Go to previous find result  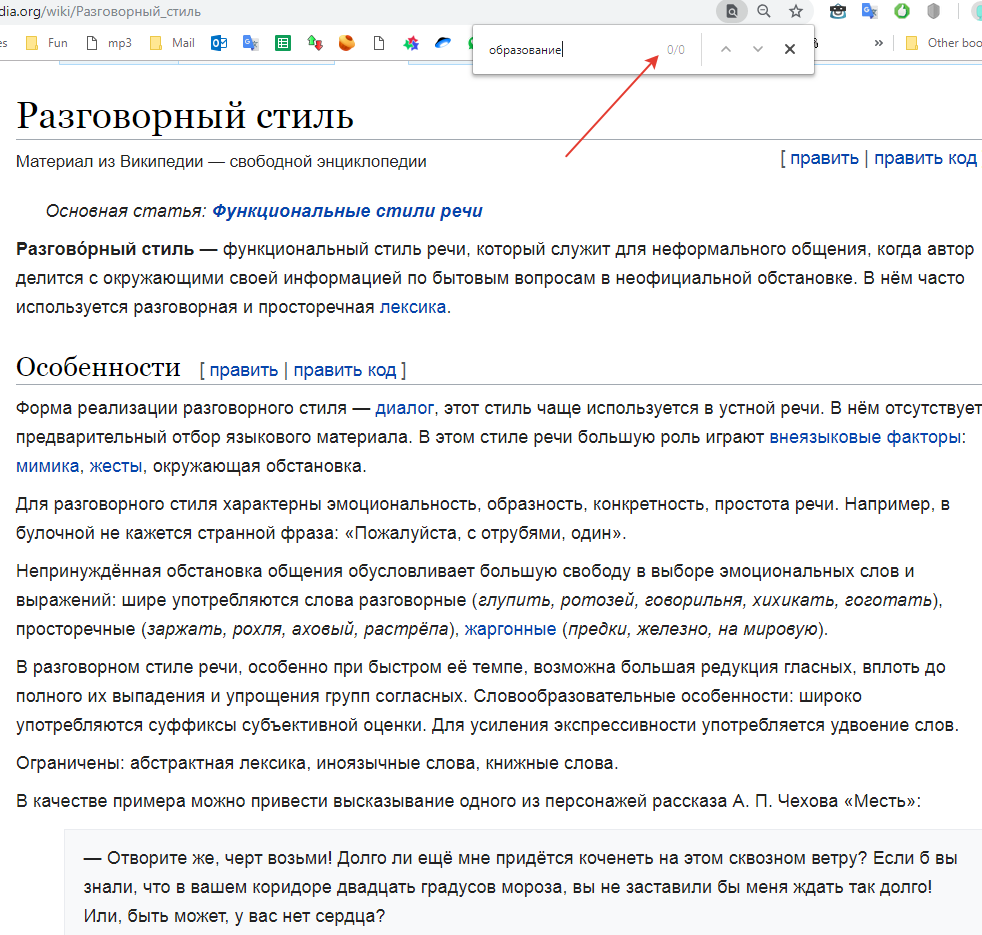coord(726,49)
